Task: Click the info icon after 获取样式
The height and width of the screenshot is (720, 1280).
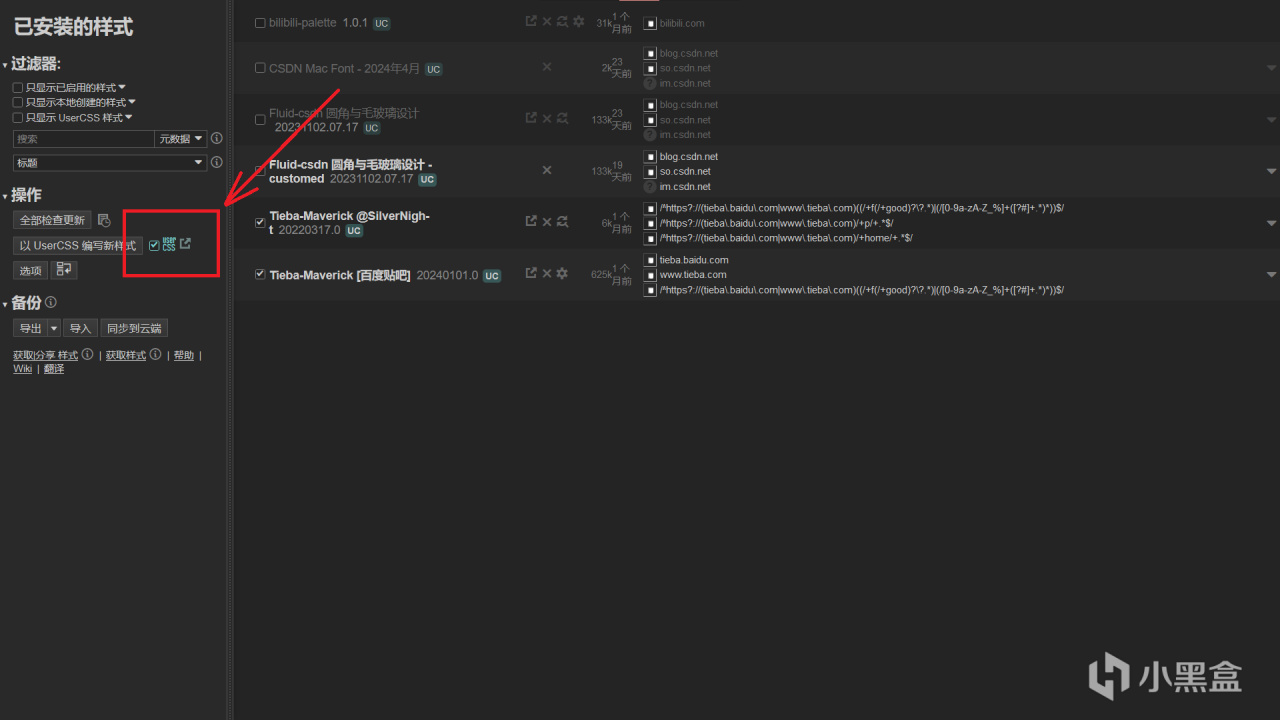Action: click(x=155, y=354)
